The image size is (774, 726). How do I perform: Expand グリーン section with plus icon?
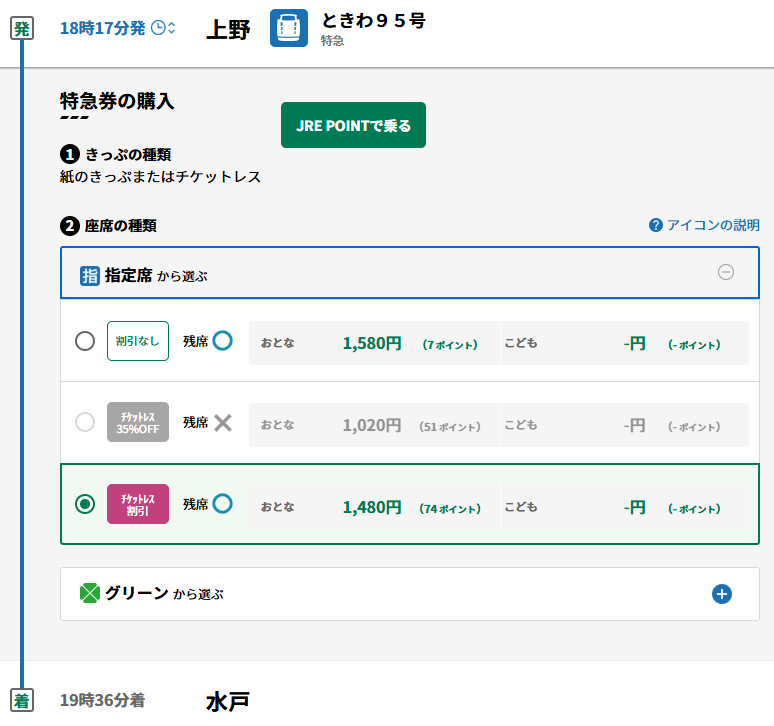[x=722, y=594]
